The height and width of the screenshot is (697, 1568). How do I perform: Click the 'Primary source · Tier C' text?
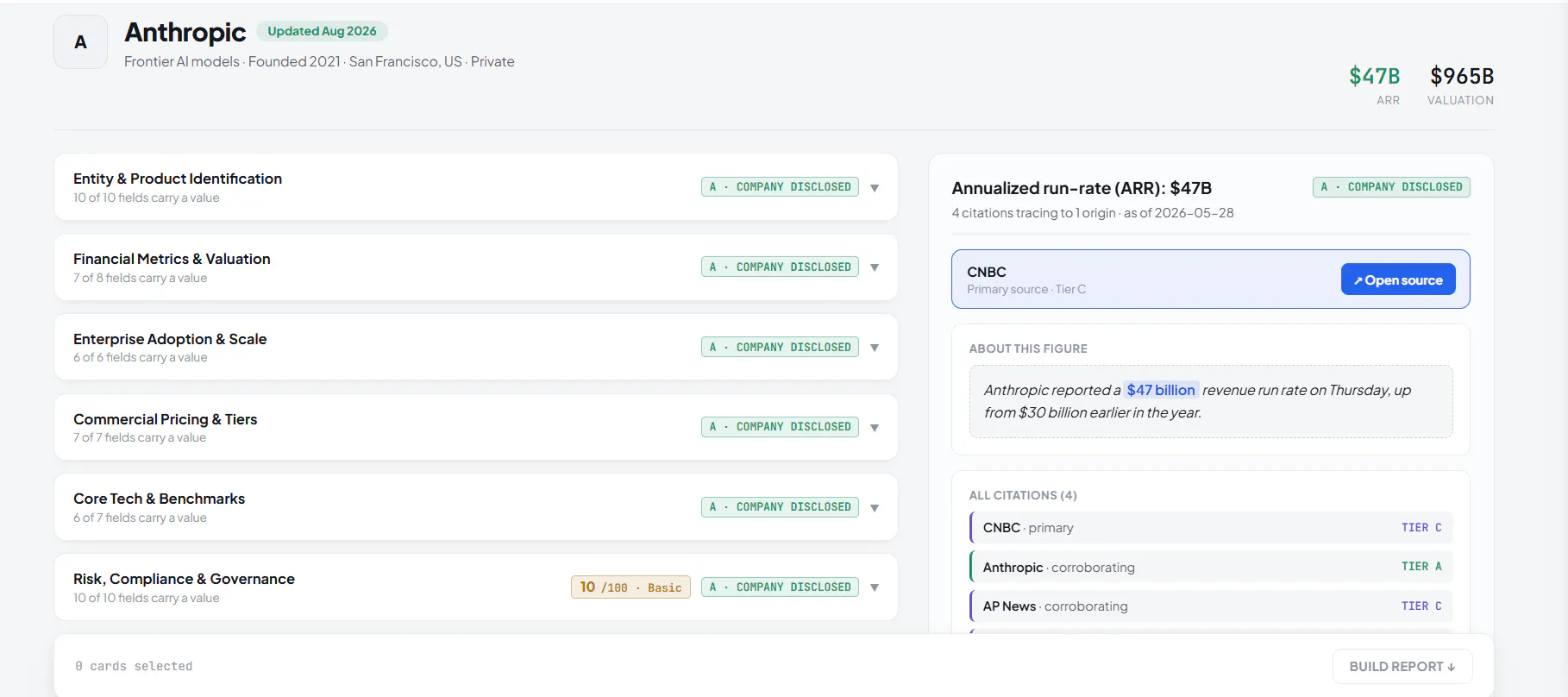(x=1026, y=289)
